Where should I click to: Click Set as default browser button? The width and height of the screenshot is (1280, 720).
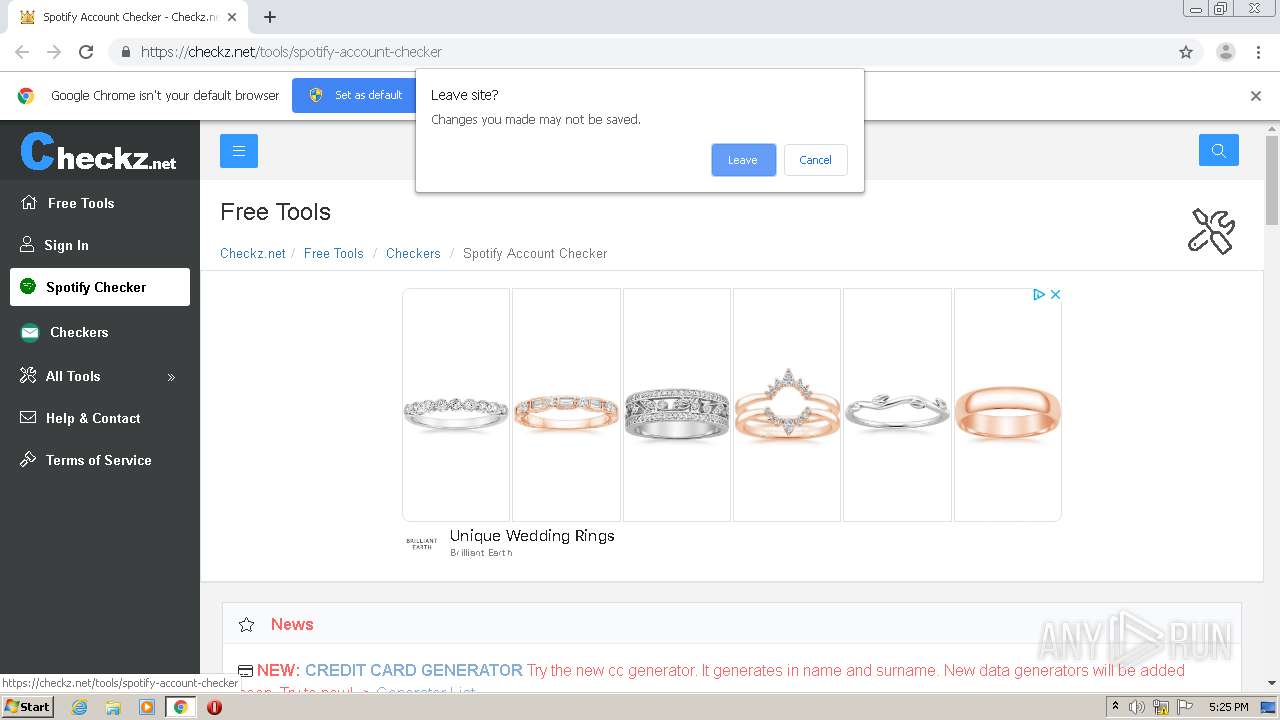355,95
